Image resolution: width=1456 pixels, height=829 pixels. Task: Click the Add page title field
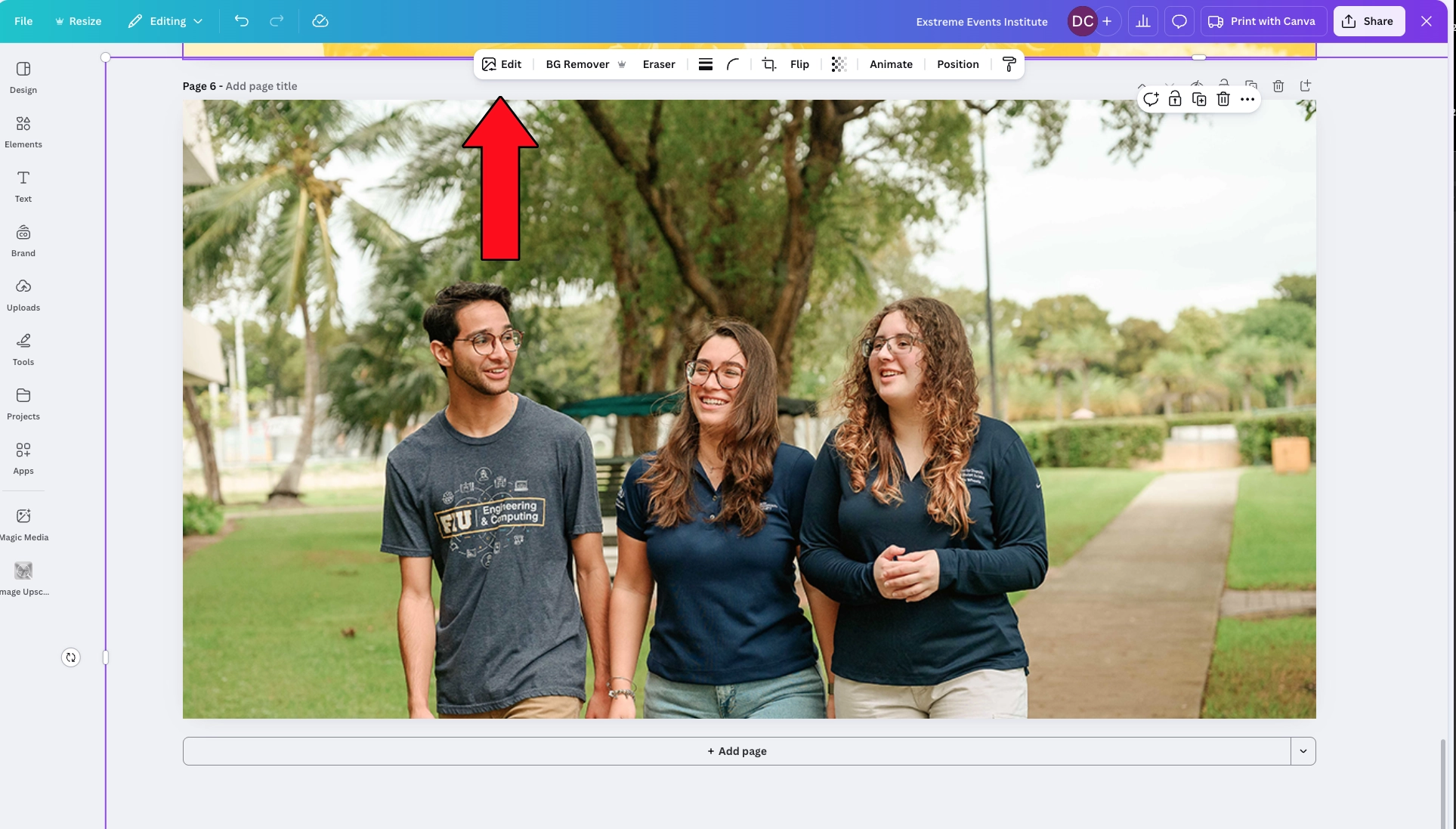pos(261,85)
